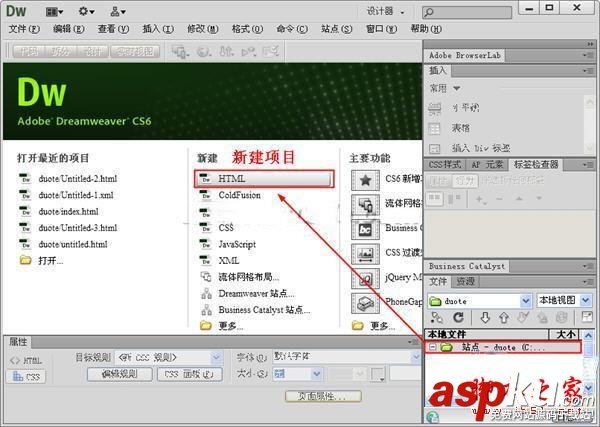The image size is (600, 427).
Task: Open the 编辑(E) menu
Action: click(x=68, y=29)
